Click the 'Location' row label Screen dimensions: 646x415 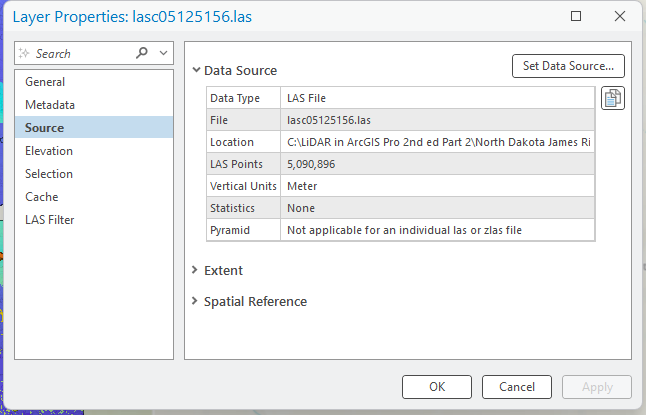coord(243,142)
